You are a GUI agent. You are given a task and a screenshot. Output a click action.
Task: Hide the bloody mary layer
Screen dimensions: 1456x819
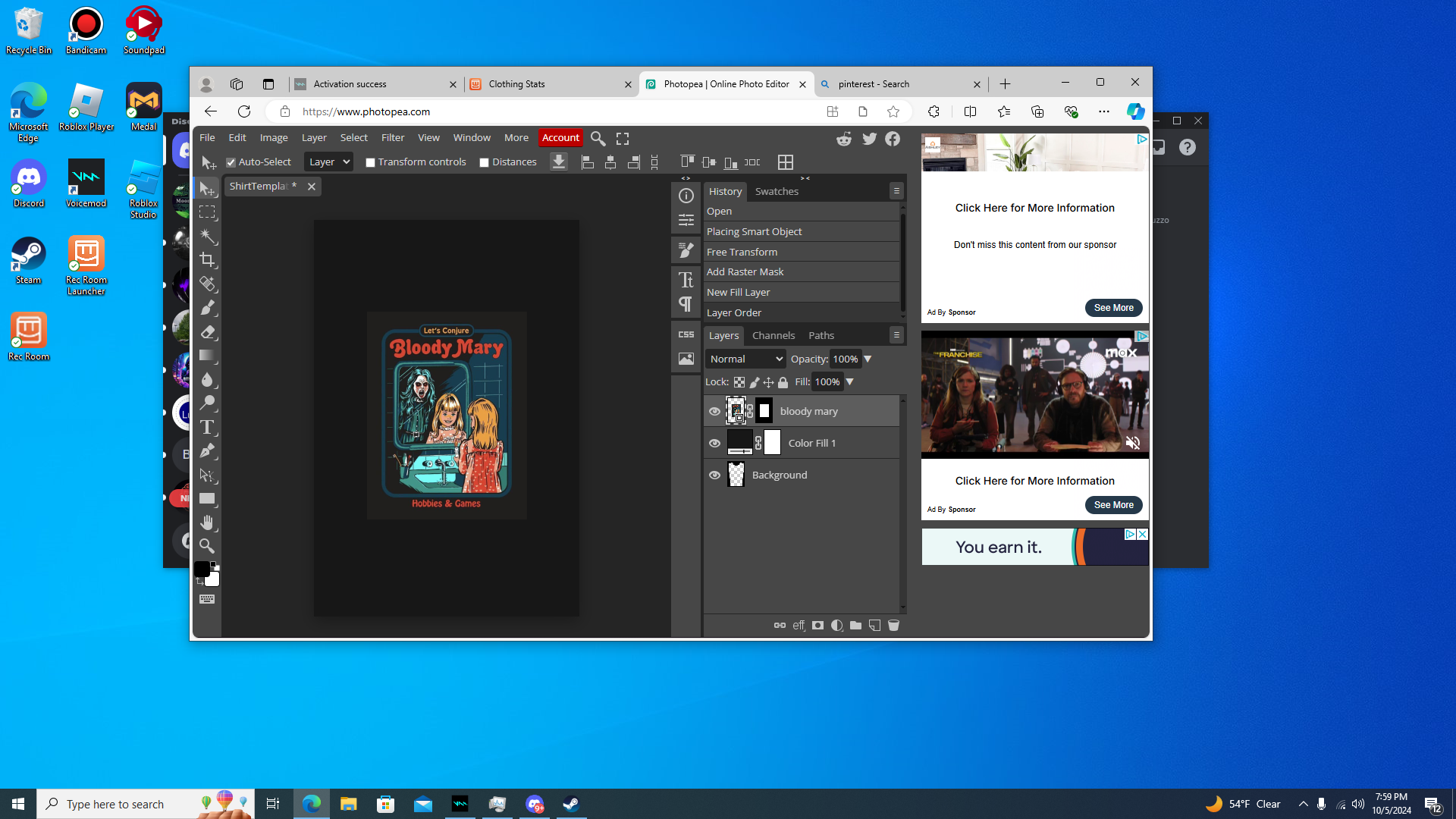pos(714,411)
